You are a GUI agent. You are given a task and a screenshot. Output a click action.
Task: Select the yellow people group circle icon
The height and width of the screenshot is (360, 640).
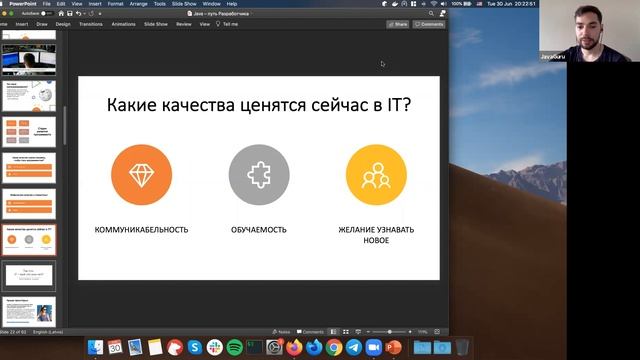[376, 175]
